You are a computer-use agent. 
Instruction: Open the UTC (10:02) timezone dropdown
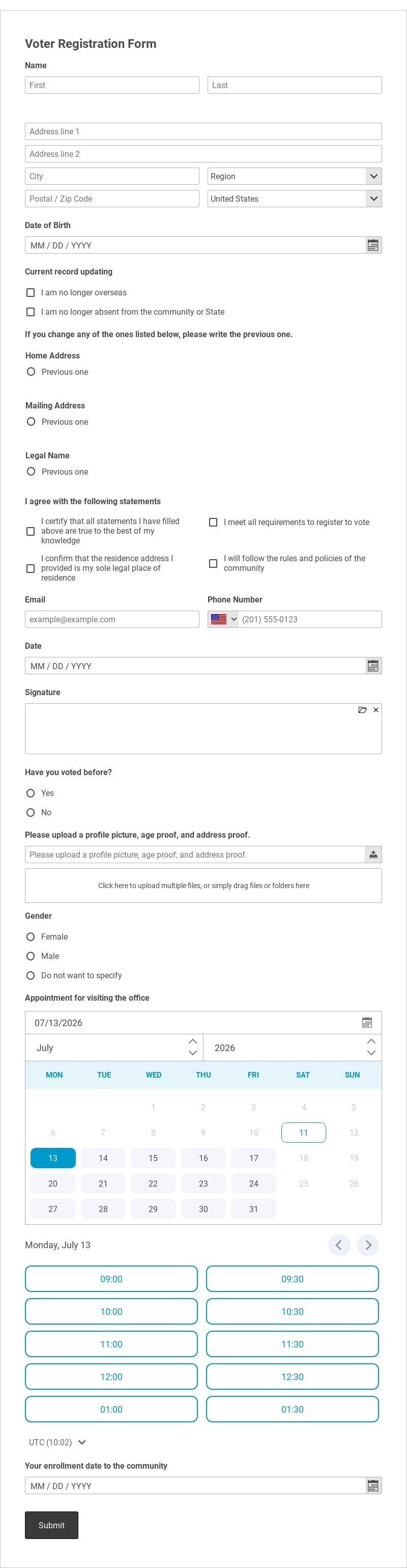(x=58, y=1442)
